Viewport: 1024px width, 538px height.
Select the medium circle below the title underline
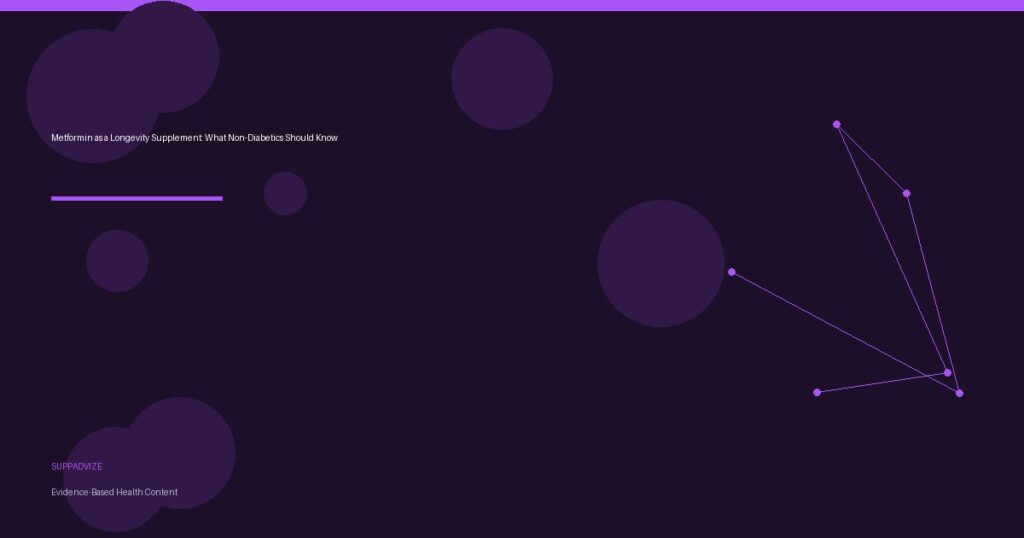(x=117, y=261)
